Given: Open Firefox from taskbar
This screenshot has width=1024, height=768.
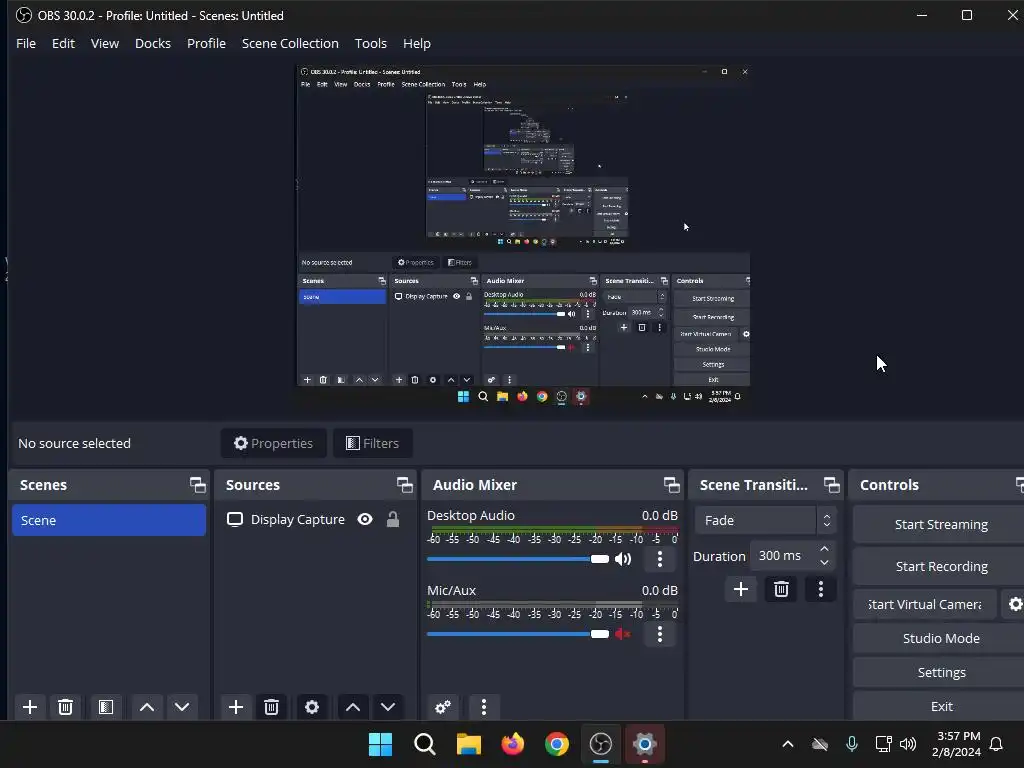Looking at the screenshot, I should coord(513,744).
